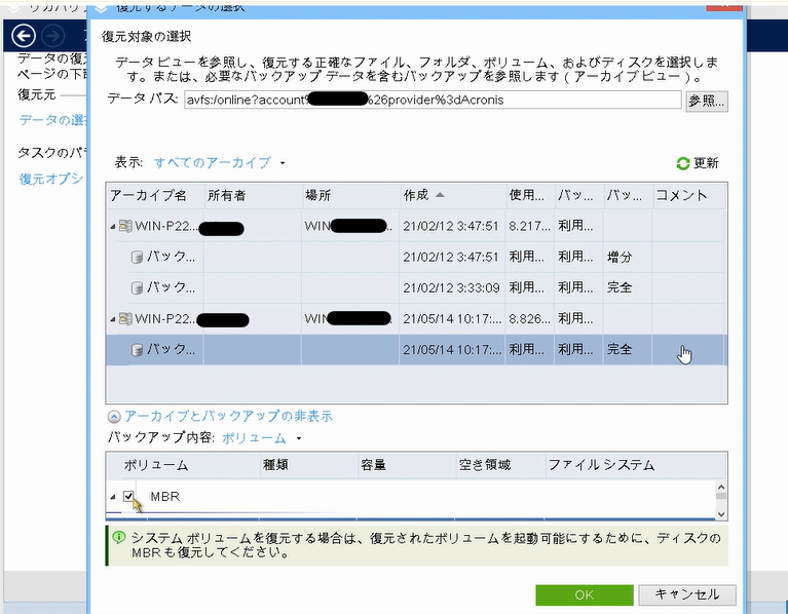Click the green refresh icon
Image resolution: width=788 pixels, height=614 pixels.
(x=683, y=163)
